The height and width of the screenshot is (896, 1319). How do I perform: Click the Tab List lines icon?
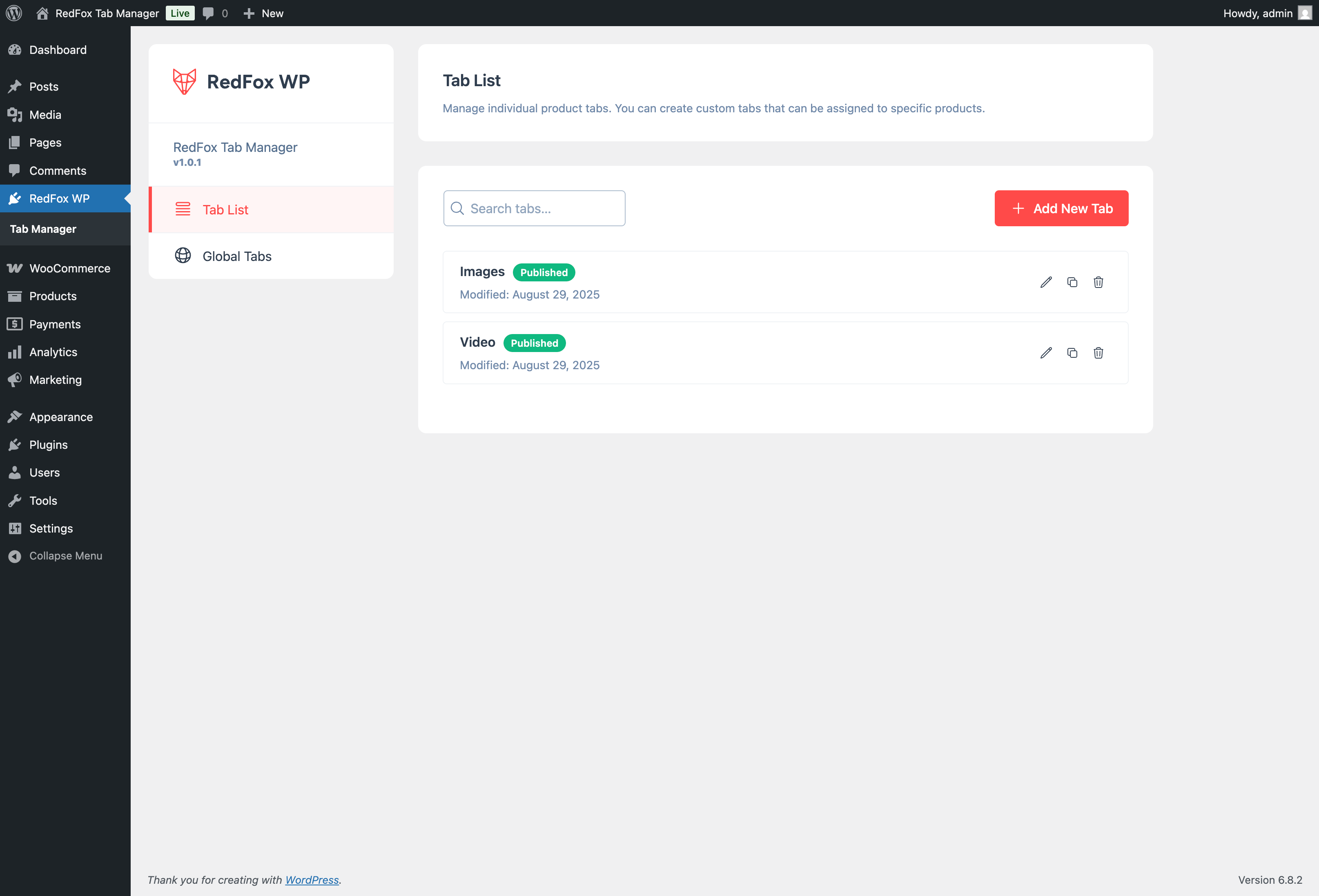pyautogui.click(x=183, y=209)
